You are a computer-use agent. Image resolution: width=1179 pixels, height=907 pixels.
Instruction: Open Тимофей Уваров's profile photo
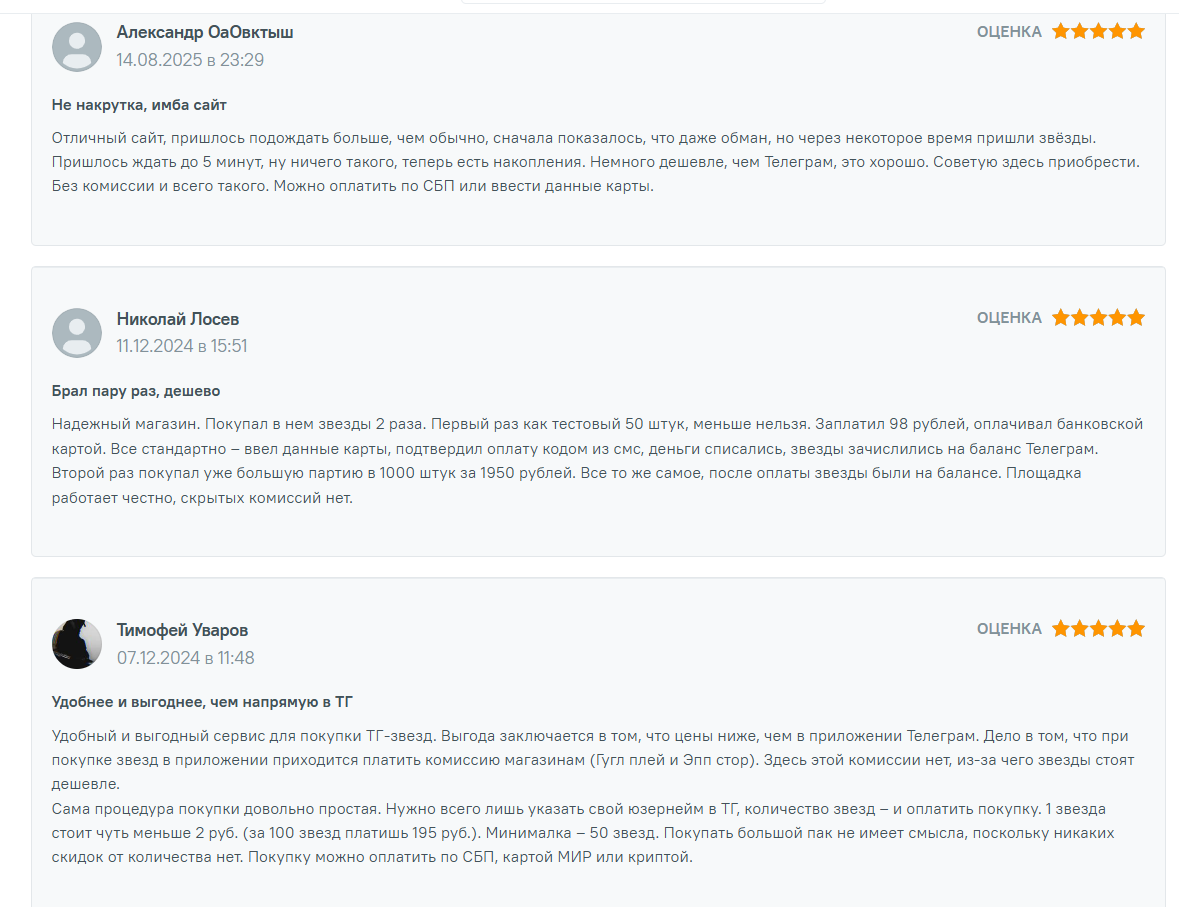77,644
